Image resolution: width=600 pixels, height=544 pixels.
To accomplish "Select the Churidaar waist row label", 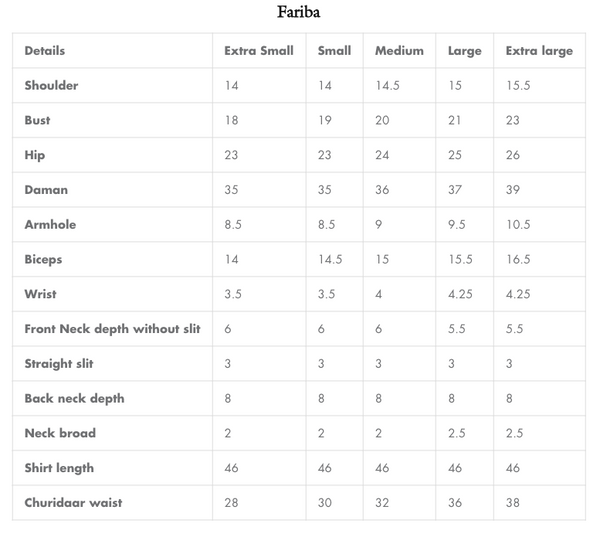I will pyautogui.click(x=73, y=502).
